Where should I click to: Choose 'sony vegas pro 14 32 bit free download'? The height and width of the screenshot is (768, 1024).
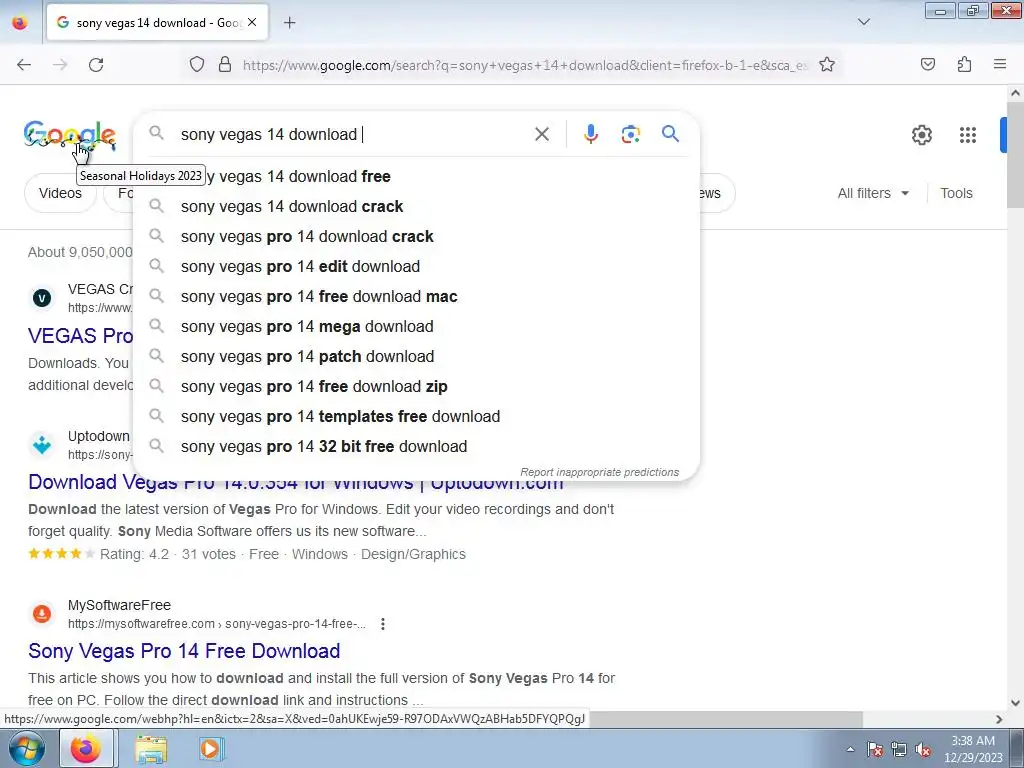click(x=416, y=447)
